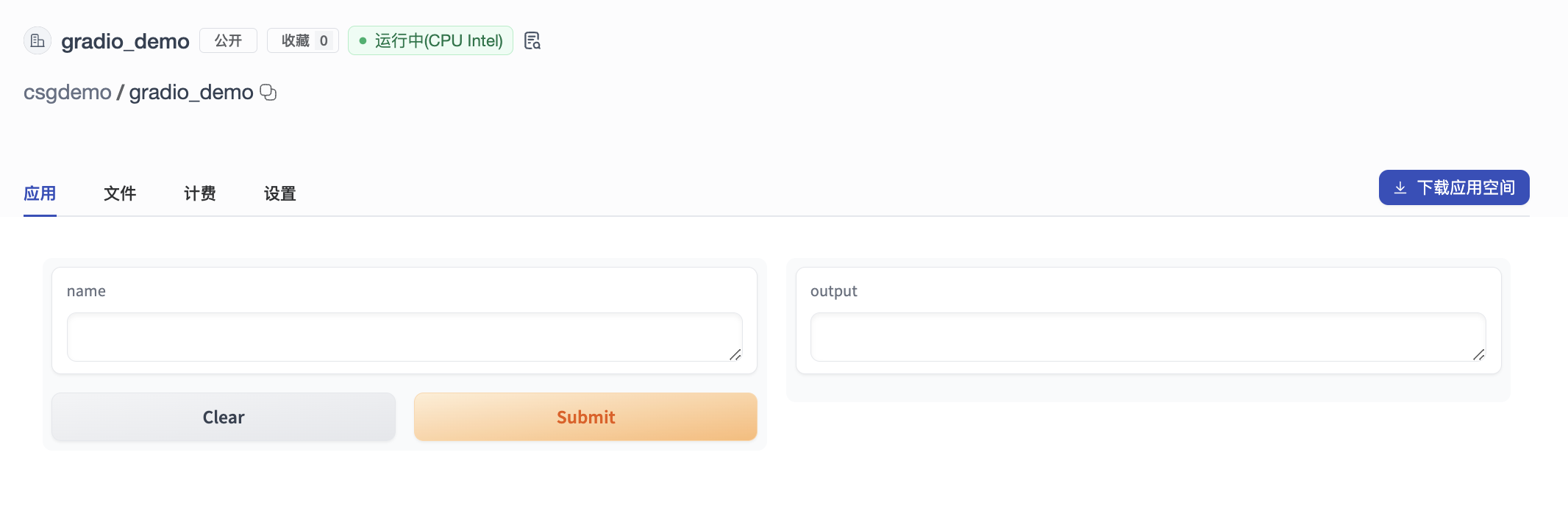The width and height of the screenshot is (1568, 519).
Task: Click the 公开 visibility badge
Action: (x=228, y=40)
